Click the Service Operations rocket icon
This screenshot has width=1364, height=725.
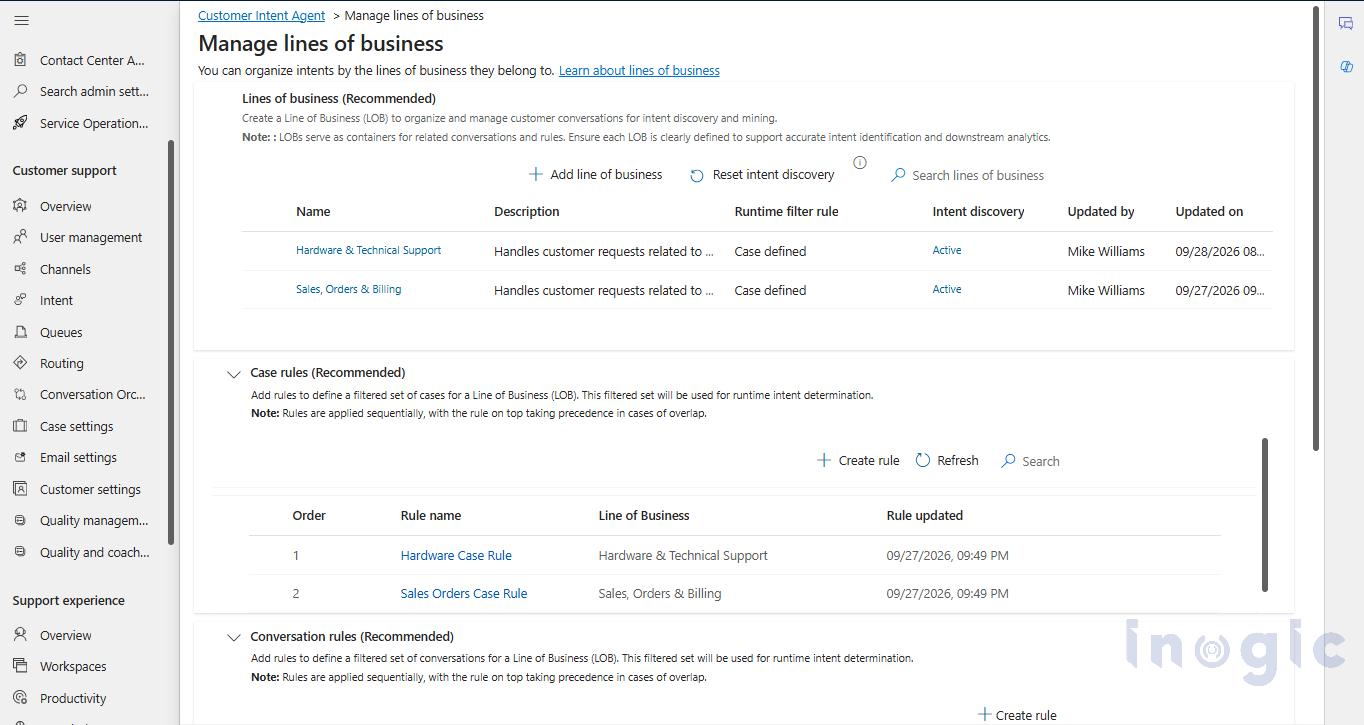tap(20, 123)
